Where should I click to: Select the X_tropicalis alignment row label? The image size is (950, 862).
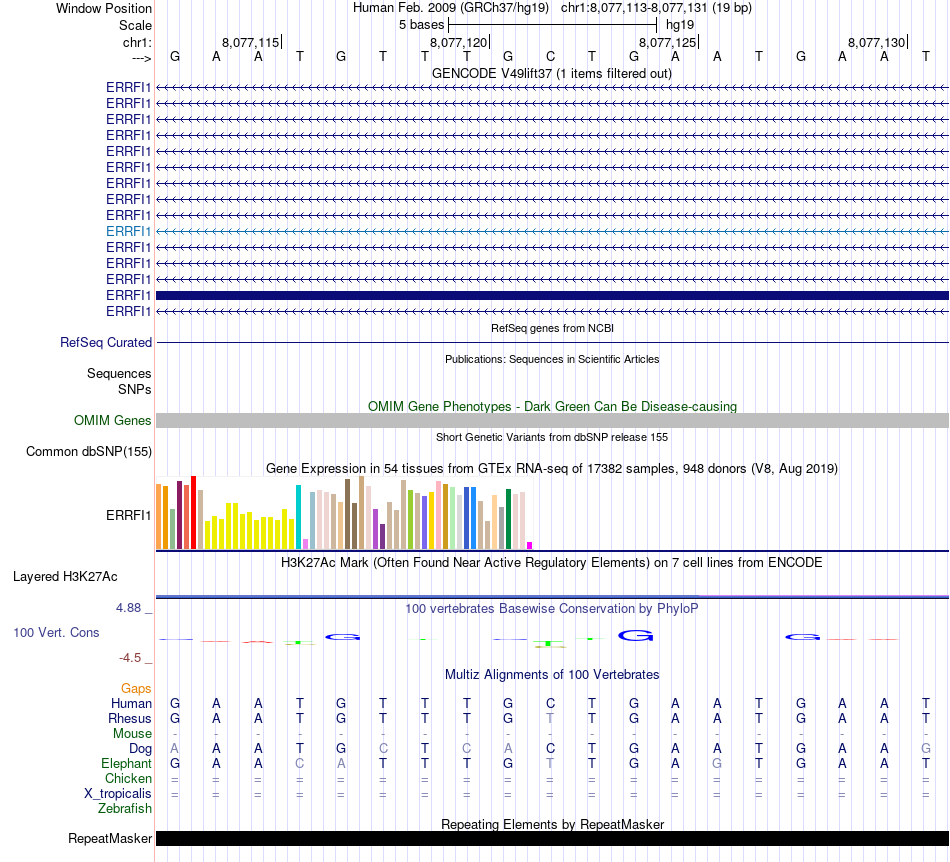tap(118, 794)
